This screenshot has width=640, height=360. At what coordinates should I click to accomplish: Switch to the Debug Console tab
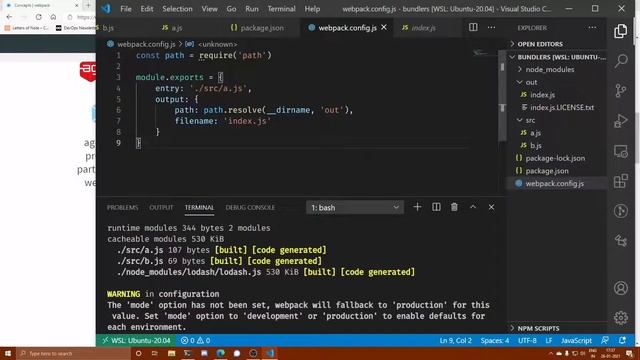point(250,207)
